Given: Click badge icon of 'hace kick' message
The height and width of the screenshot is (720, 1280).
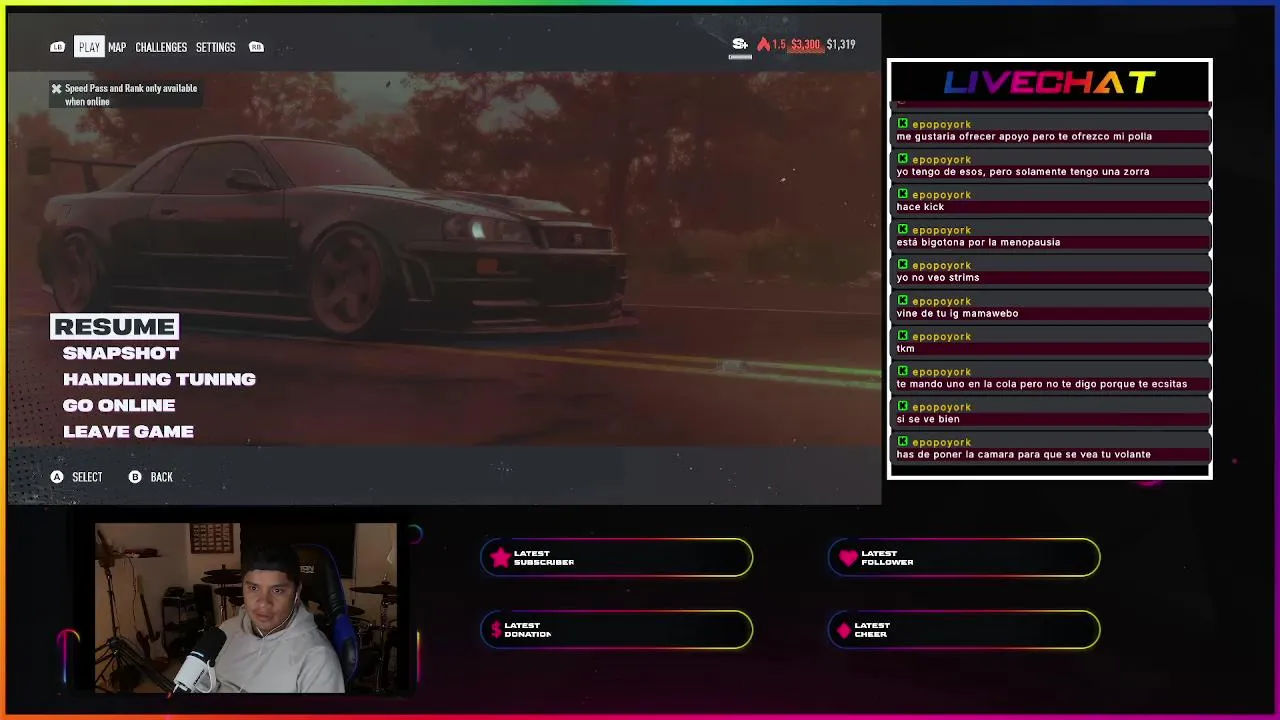Looking at the screenshot, I should (x=903, y=194).
